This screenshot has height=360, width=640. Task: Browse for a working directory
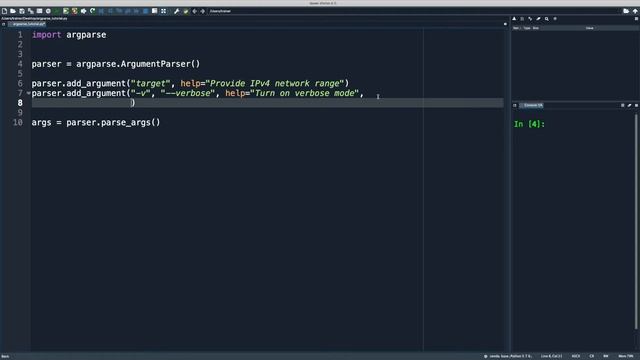(x=626, y=11)
